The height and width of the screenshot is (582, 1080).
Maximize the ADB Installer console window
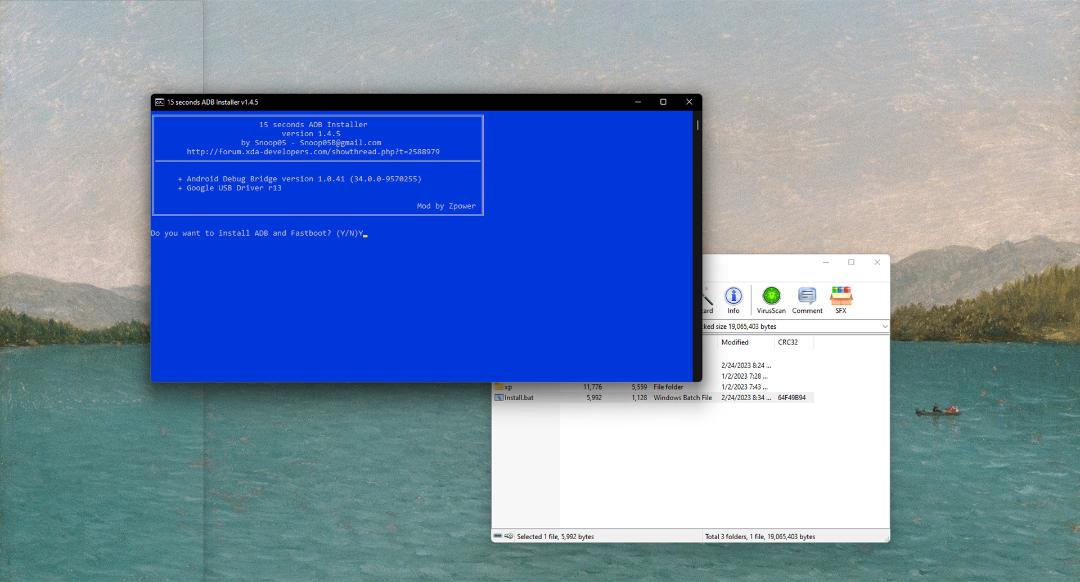663,102
